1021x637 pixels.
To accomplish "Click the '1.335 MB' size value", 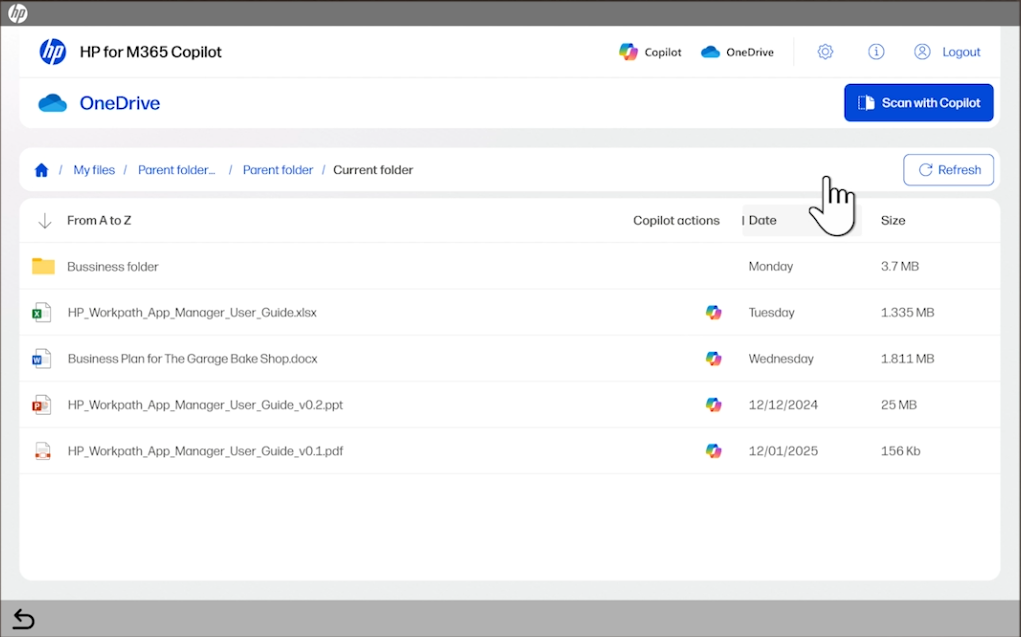I will coord(907,313).
